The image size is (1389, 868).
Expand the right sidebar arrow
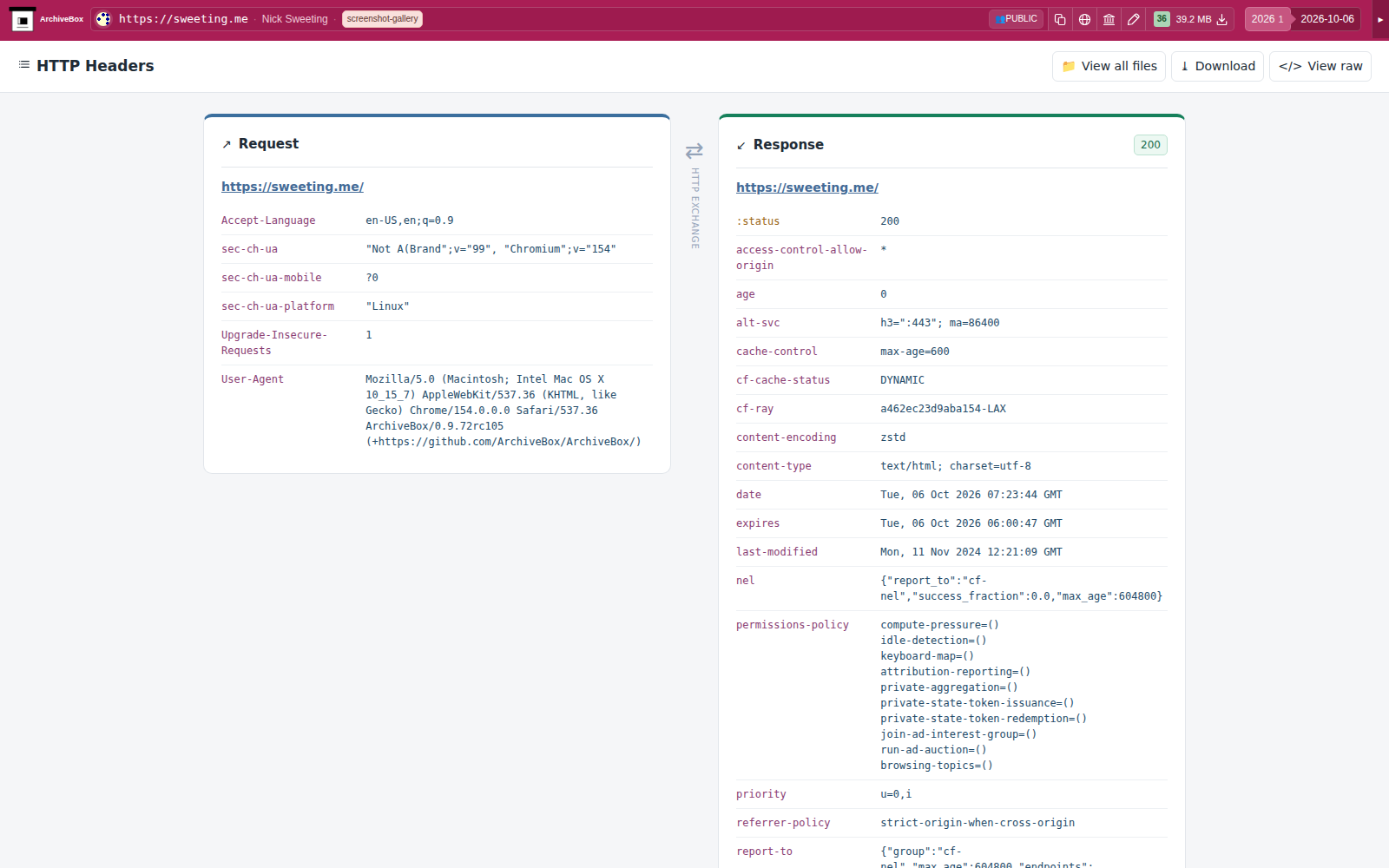[x=1380, y=19]
